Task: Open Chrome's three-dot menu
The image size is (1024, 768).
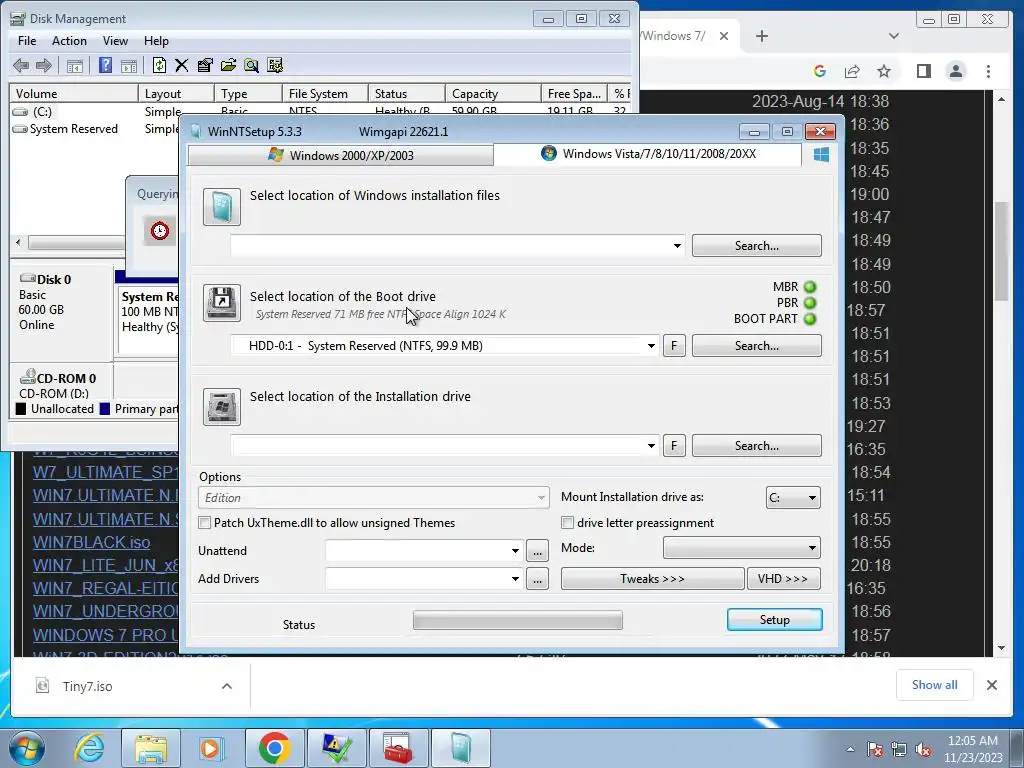Action: click(x=988, y=71)
